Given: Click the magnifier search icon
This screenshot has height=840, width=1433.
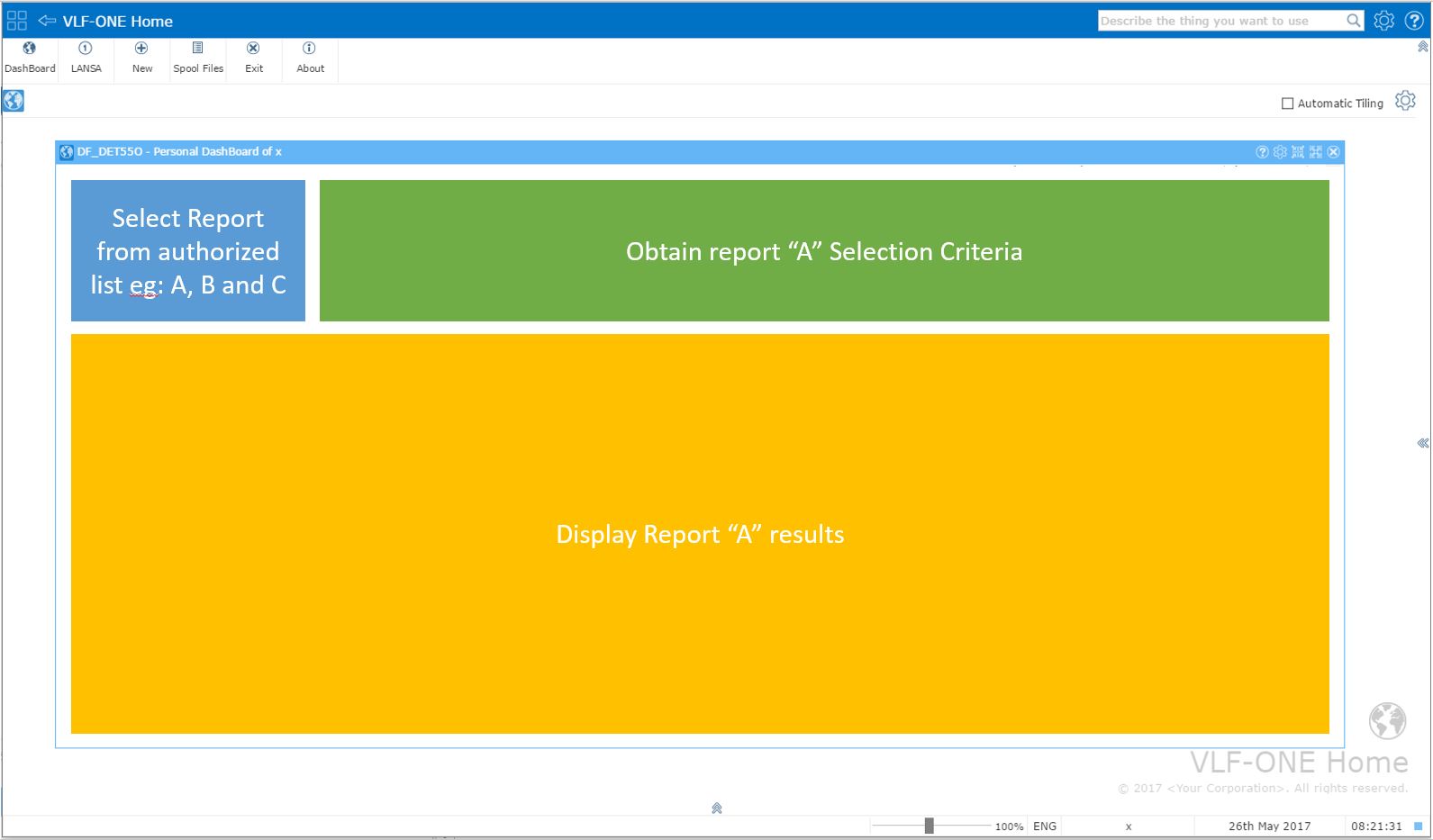Looking at the screenshot, I should (1354, 21).
